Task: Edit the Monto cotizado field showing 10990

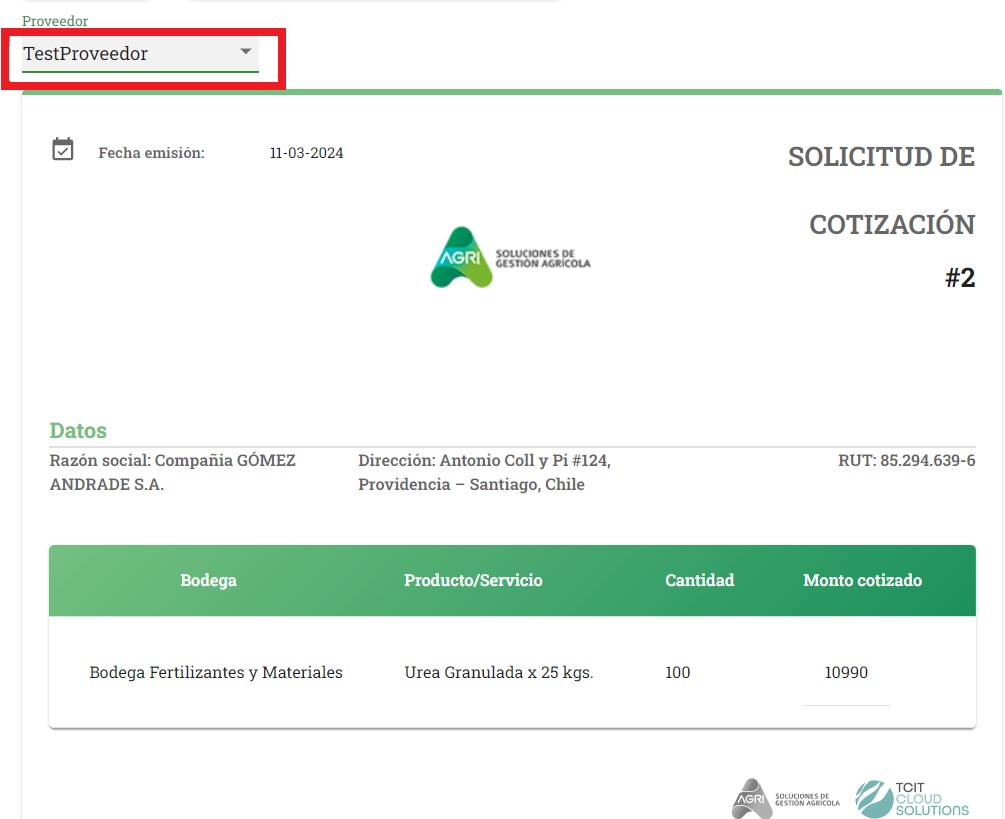Action: pos(846,673)
